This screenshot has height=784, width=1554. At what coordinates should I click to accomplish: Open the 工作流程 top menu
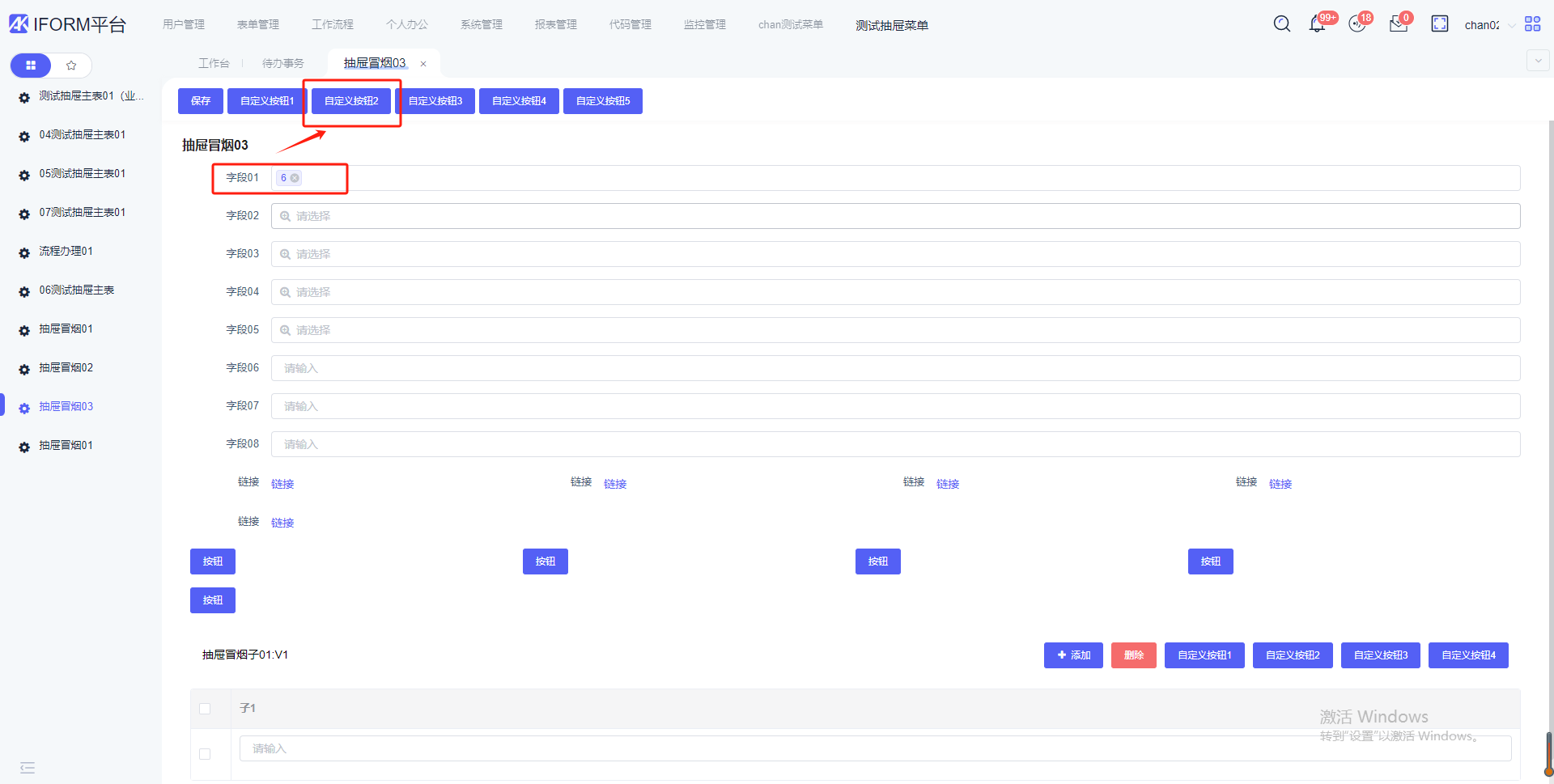point(332,25)
